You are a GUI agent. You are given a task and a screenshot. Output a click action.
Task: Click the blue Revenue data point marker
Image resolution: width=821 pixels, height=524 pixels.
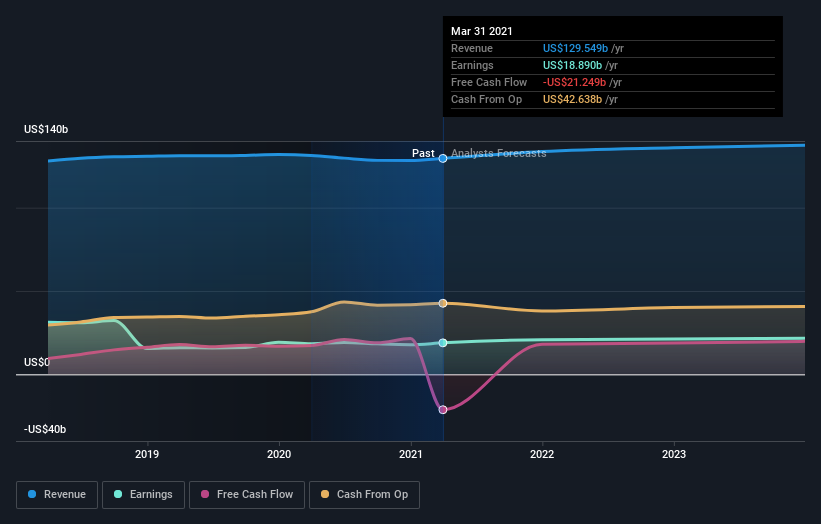pyautogui.click(x=443, y=158)
